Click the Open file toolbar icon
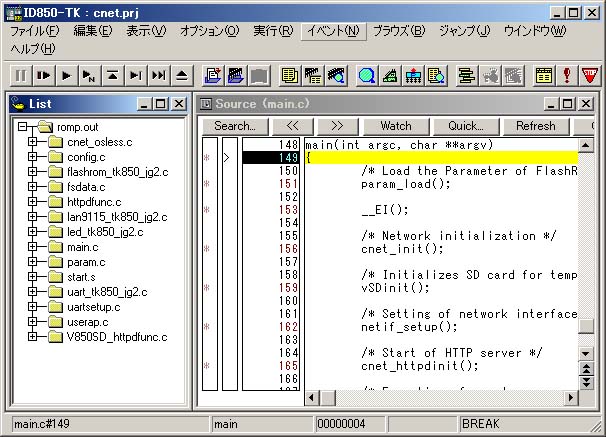Viewport: 606px width, 437px height. click(x=212, y=75)
